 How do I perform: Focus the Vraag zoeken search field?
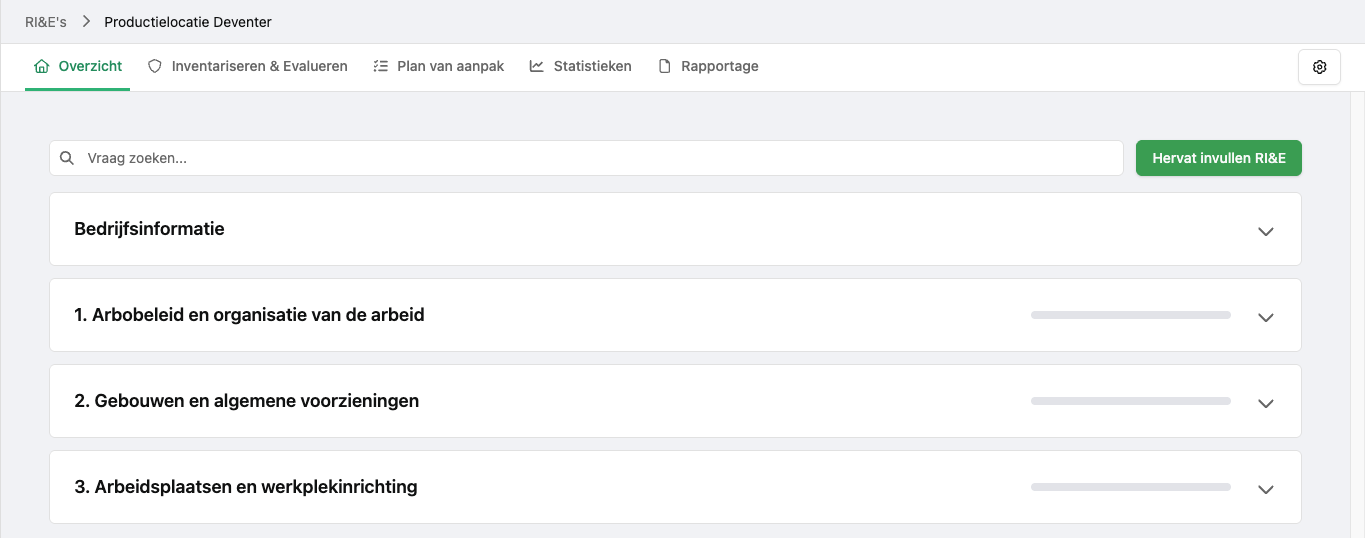600,158
